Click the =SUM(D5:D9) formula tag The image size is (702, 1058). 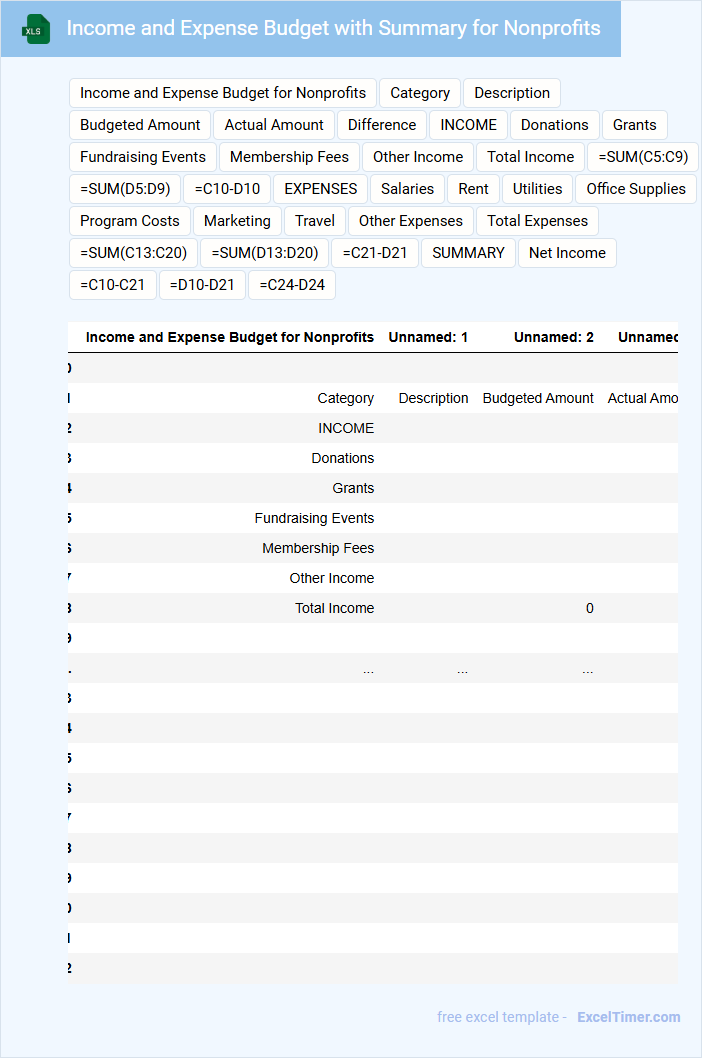(125, 189)
